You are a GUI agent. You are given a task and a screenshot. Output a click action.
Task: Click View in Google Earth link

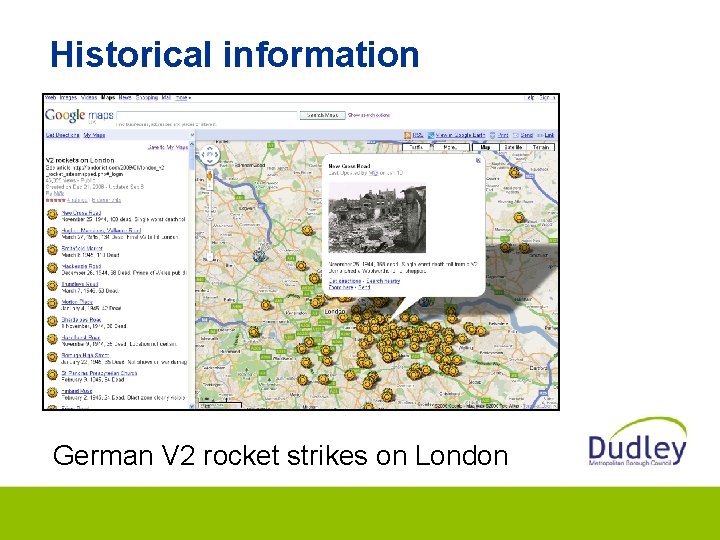click(x=460, y=135)
